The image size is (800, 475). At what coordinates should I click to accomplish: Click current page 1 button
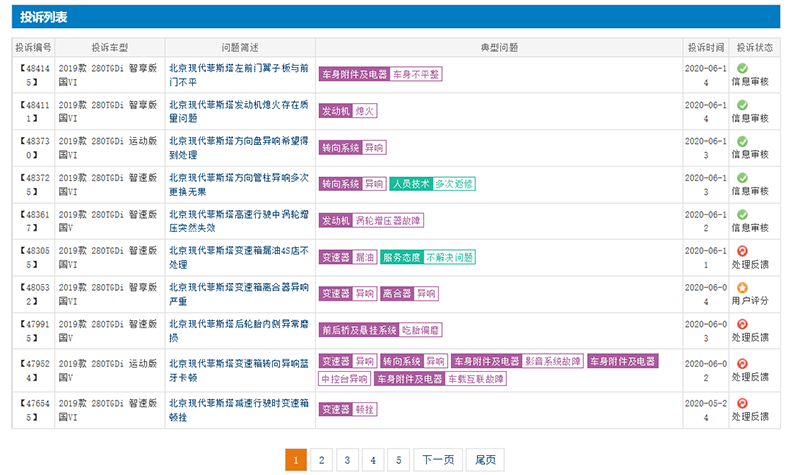coord(295,460)
